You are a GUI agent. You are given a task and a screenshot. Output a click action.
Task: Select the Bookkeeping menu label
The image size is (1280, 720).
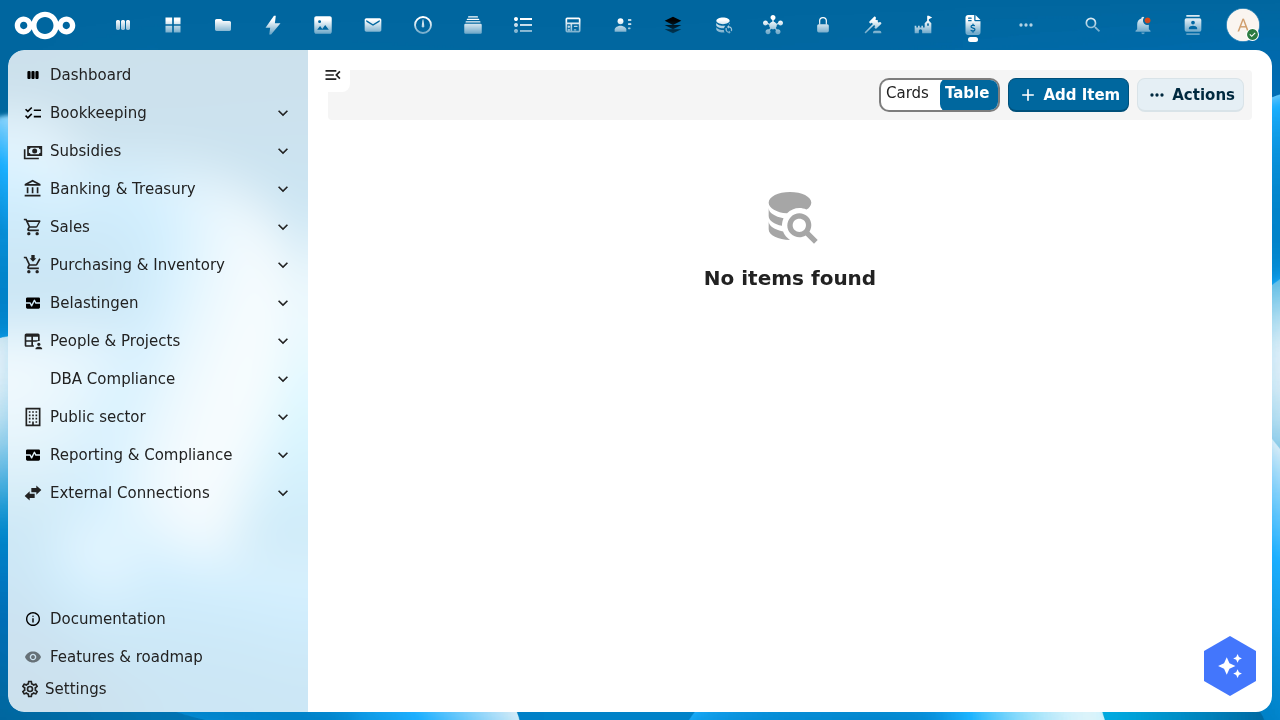(x=98, y=113)
